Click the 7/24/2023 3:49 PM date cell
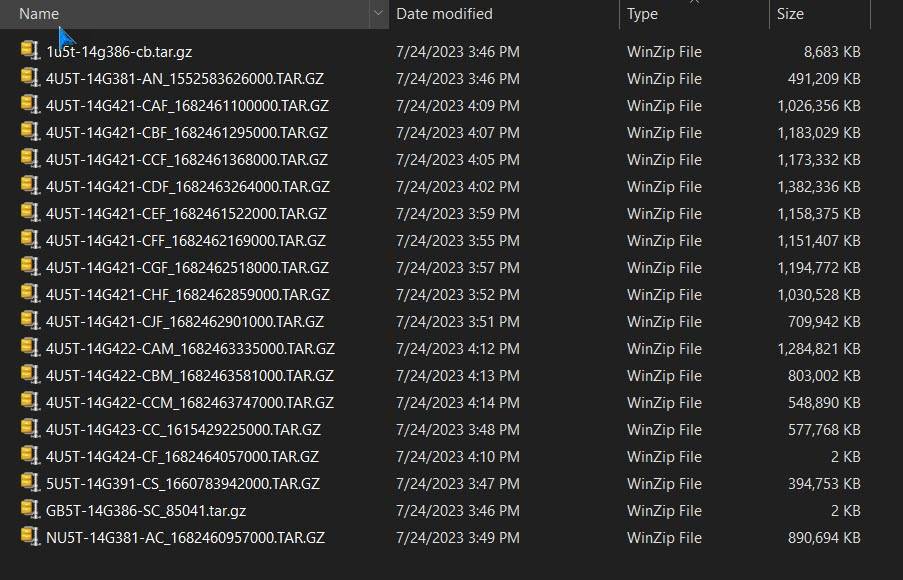Screen dimensions: 903x580 coord(458,538)
